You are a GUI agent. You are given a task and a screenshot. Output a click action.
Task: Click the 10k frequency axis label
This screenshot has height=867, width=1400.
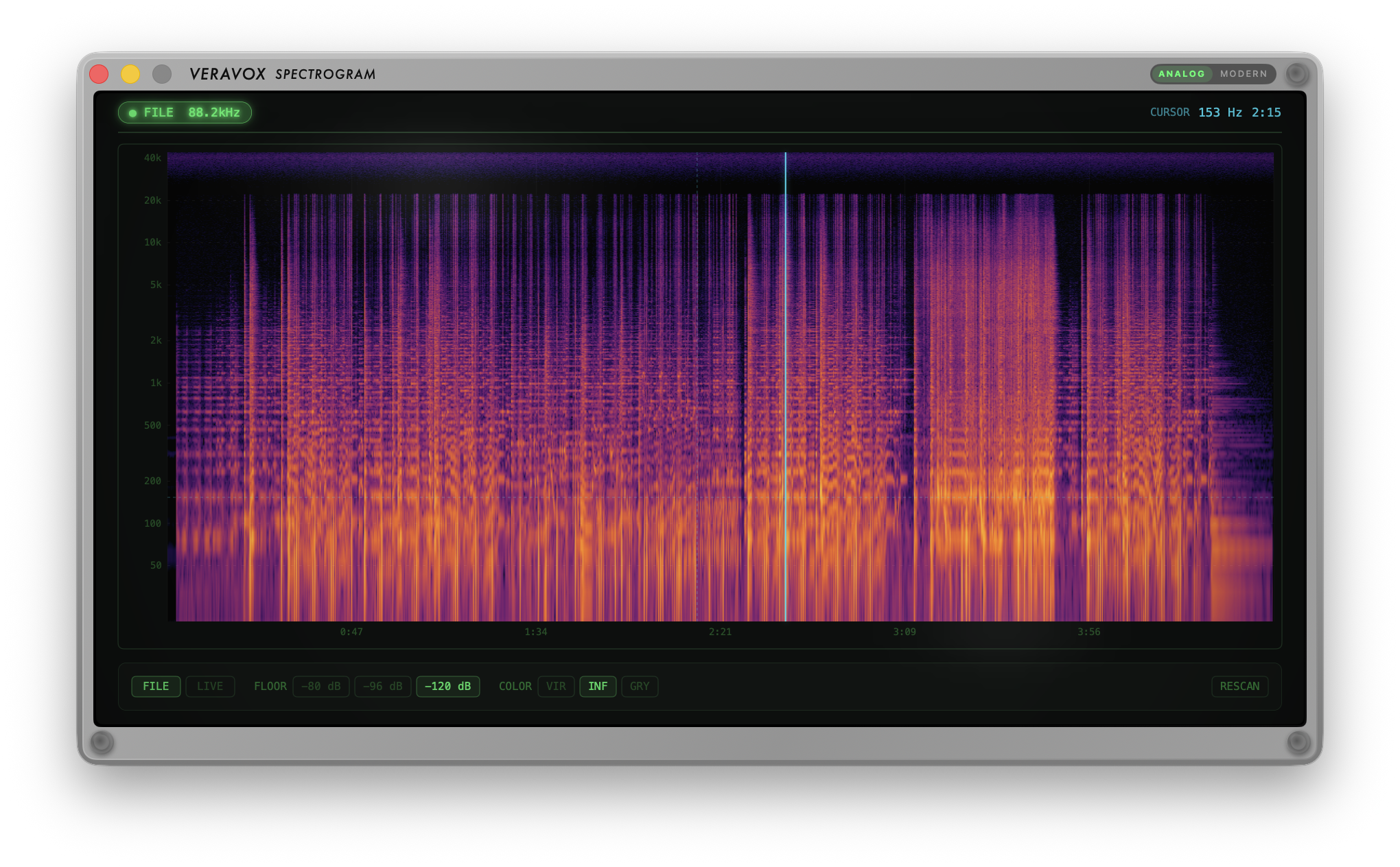point(152,242)
